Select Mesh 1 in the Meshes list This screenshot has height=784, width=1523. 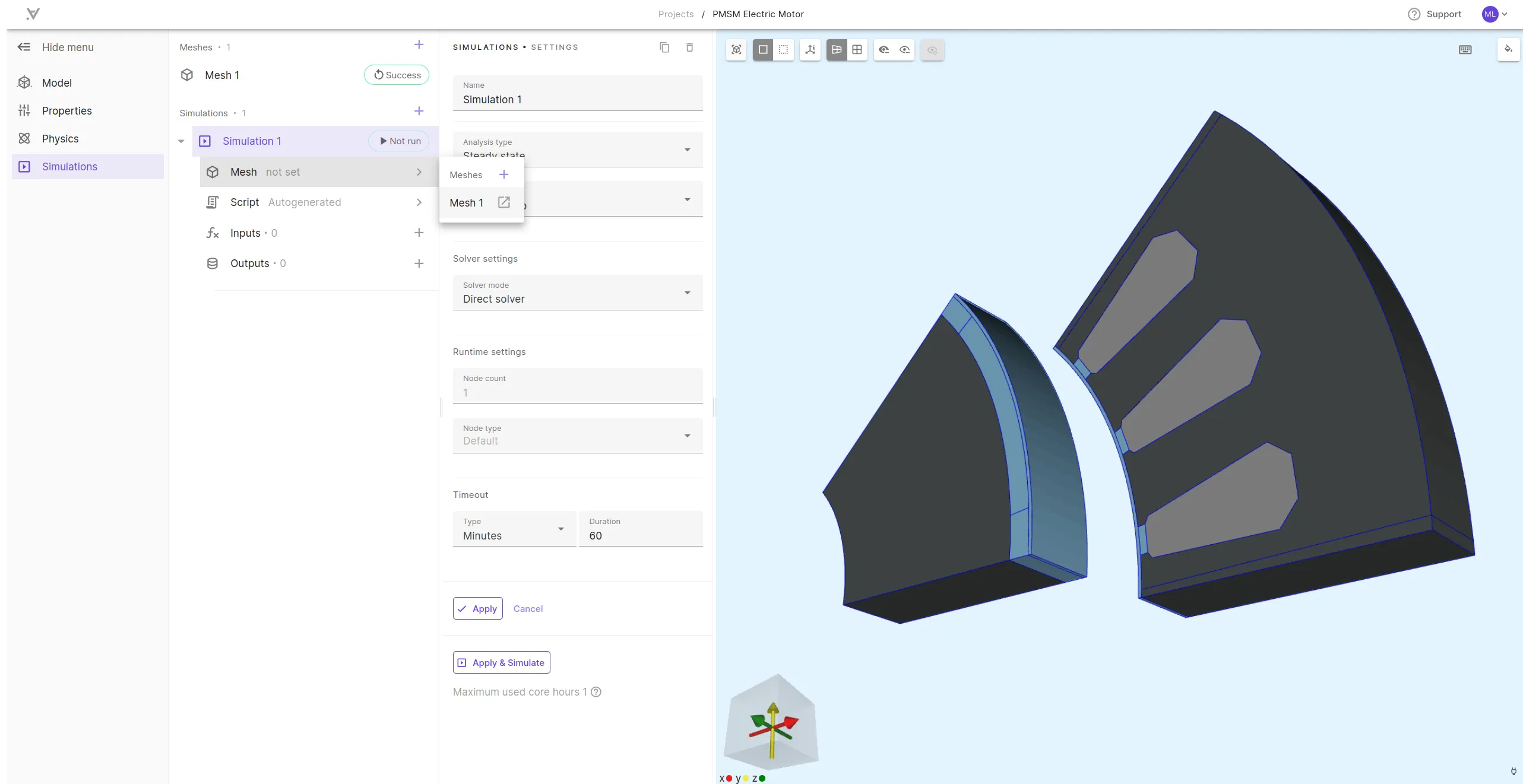pos(222,75)
